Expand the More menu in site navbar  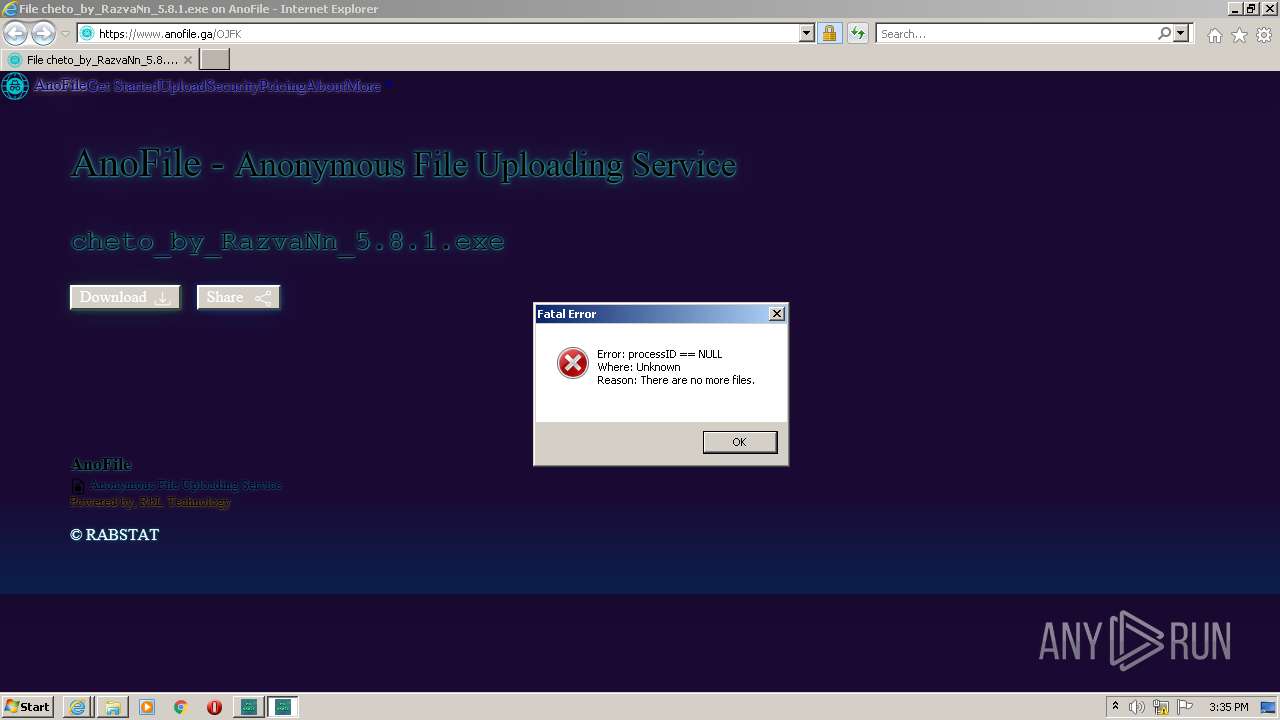pyautogui.click(x=363, y=86)
